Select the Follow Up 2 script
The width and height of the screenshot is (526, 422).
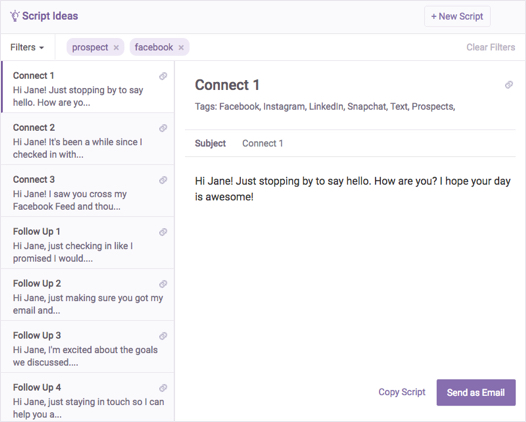click(x=88, y=295)
